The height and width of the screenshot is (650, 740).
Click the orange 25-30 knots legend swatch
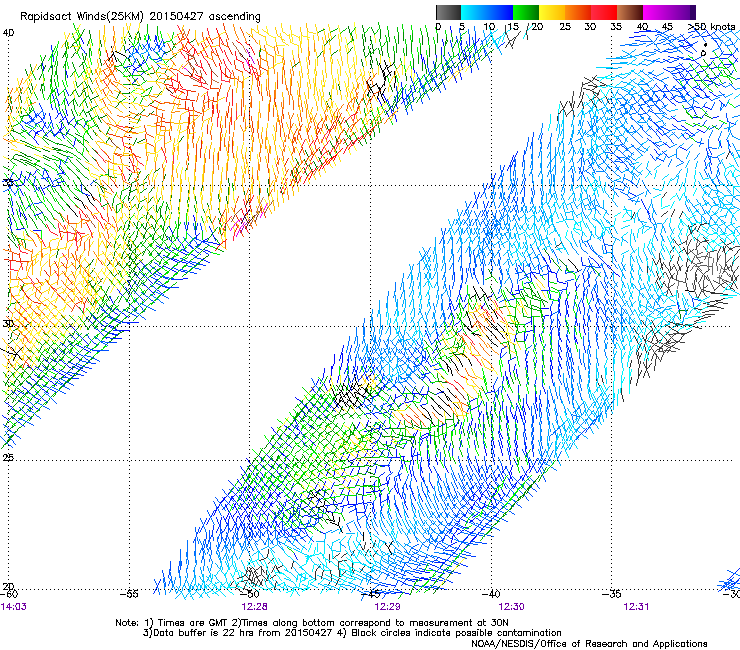pyautogui.click(x=578, y=12)
